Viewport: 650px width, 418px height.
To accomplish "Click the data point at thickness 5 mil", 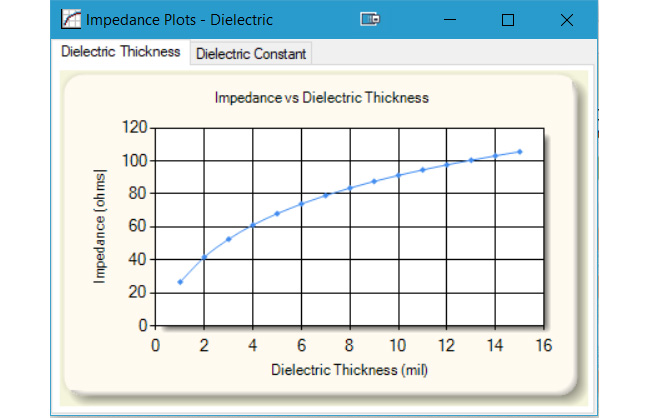I will 277,214.
